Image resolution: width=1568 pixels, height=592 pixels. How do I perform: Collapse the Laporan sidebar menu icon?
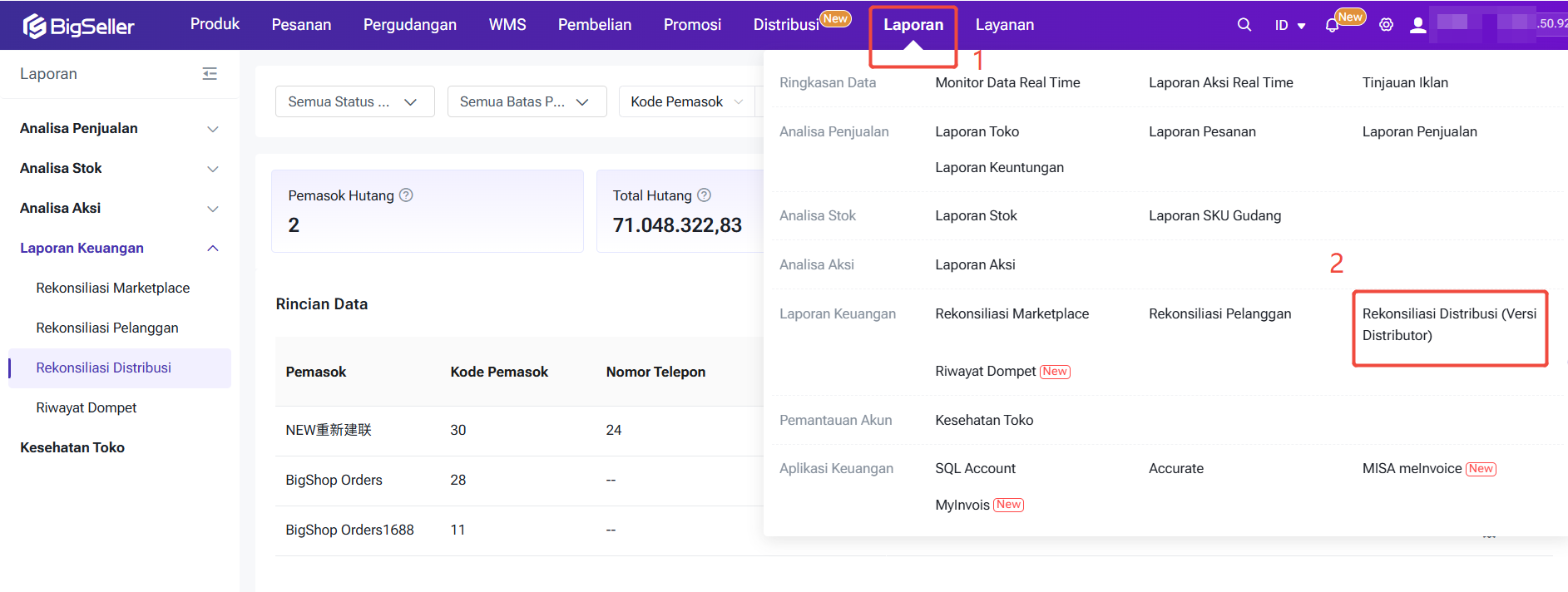(x=210, y=74)
